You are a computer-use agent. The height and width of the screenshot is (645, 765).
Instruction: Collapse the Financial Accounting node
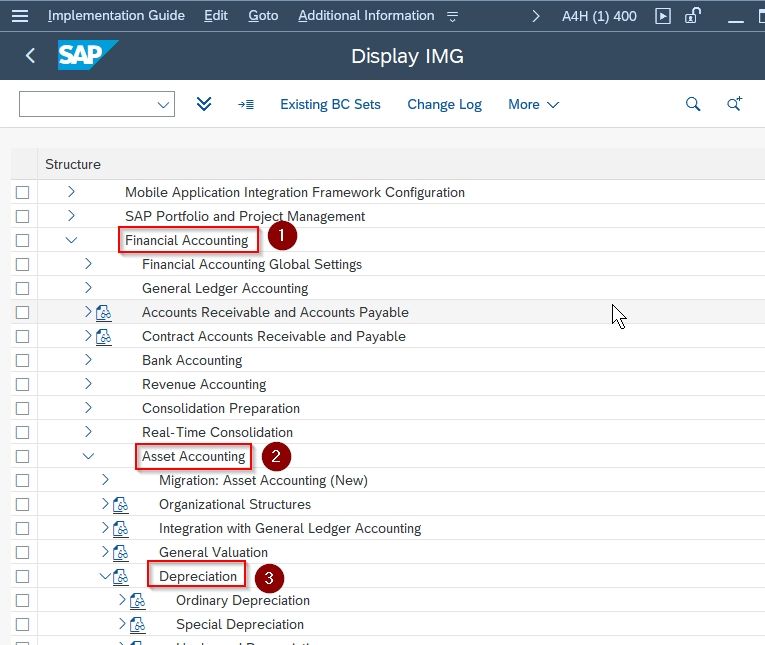click(x=71, y=240)
